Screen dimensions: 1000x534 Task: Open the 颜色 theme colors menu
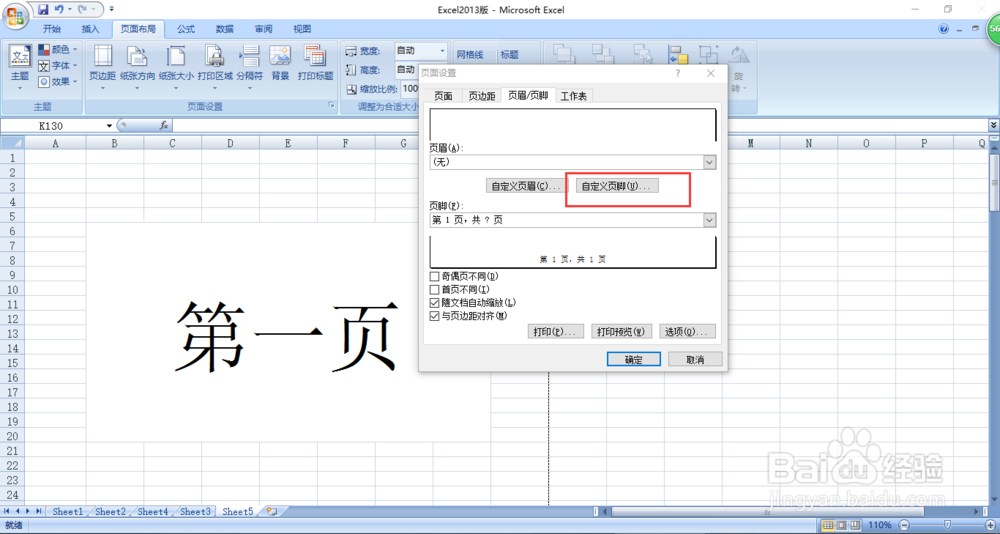[x=57, y=49]
